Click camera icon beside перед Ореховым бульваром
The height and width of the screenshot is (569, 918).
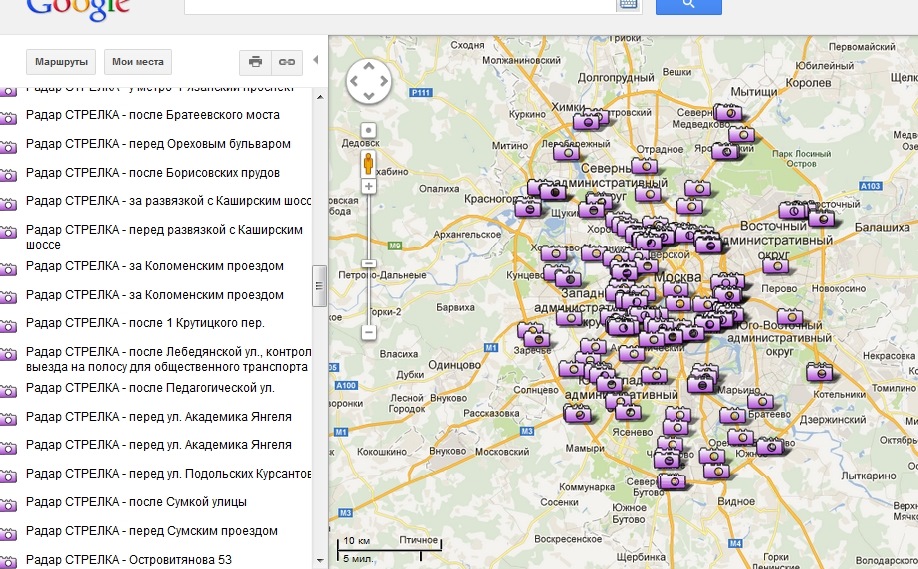pos(8,146)
